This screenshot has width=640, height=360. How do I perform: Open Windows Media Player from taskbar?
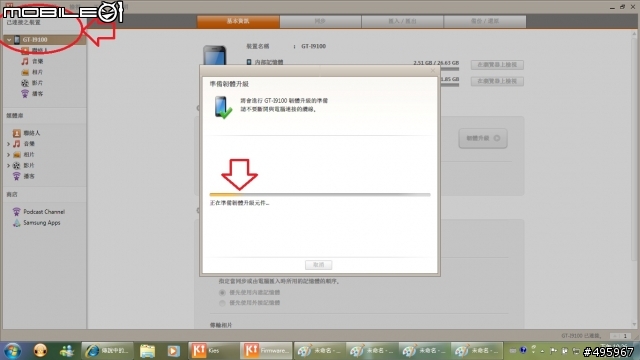coord(173,351)
